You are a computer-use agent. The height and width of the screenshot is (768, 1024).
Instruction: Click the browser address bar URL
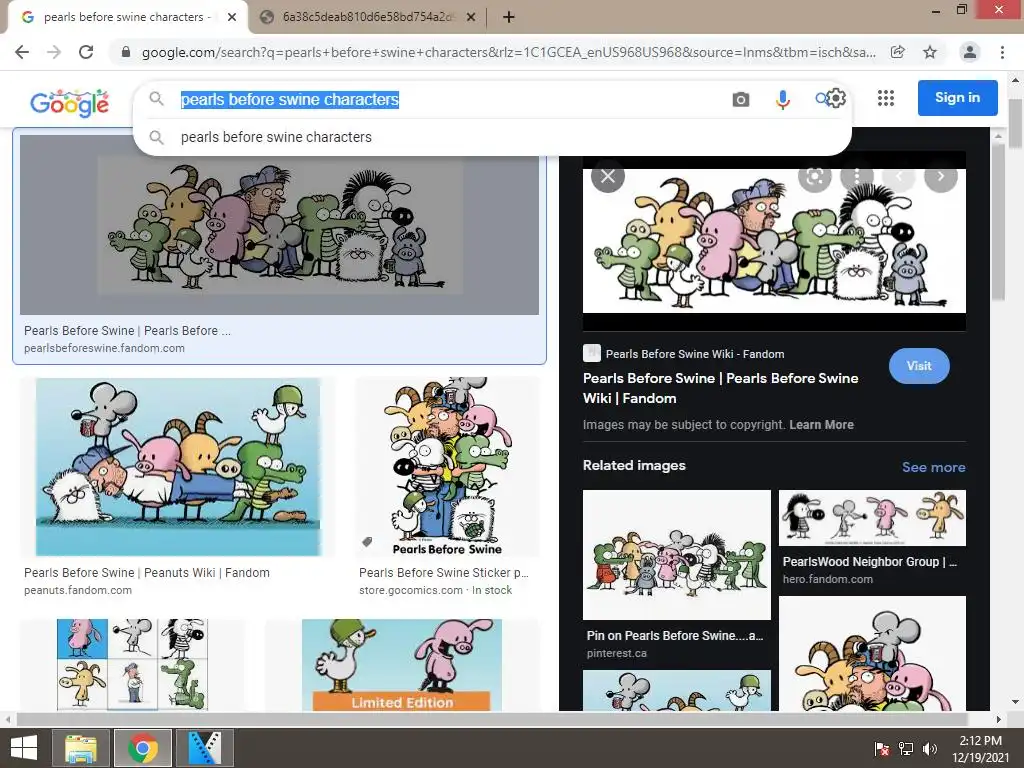point(508,52)
